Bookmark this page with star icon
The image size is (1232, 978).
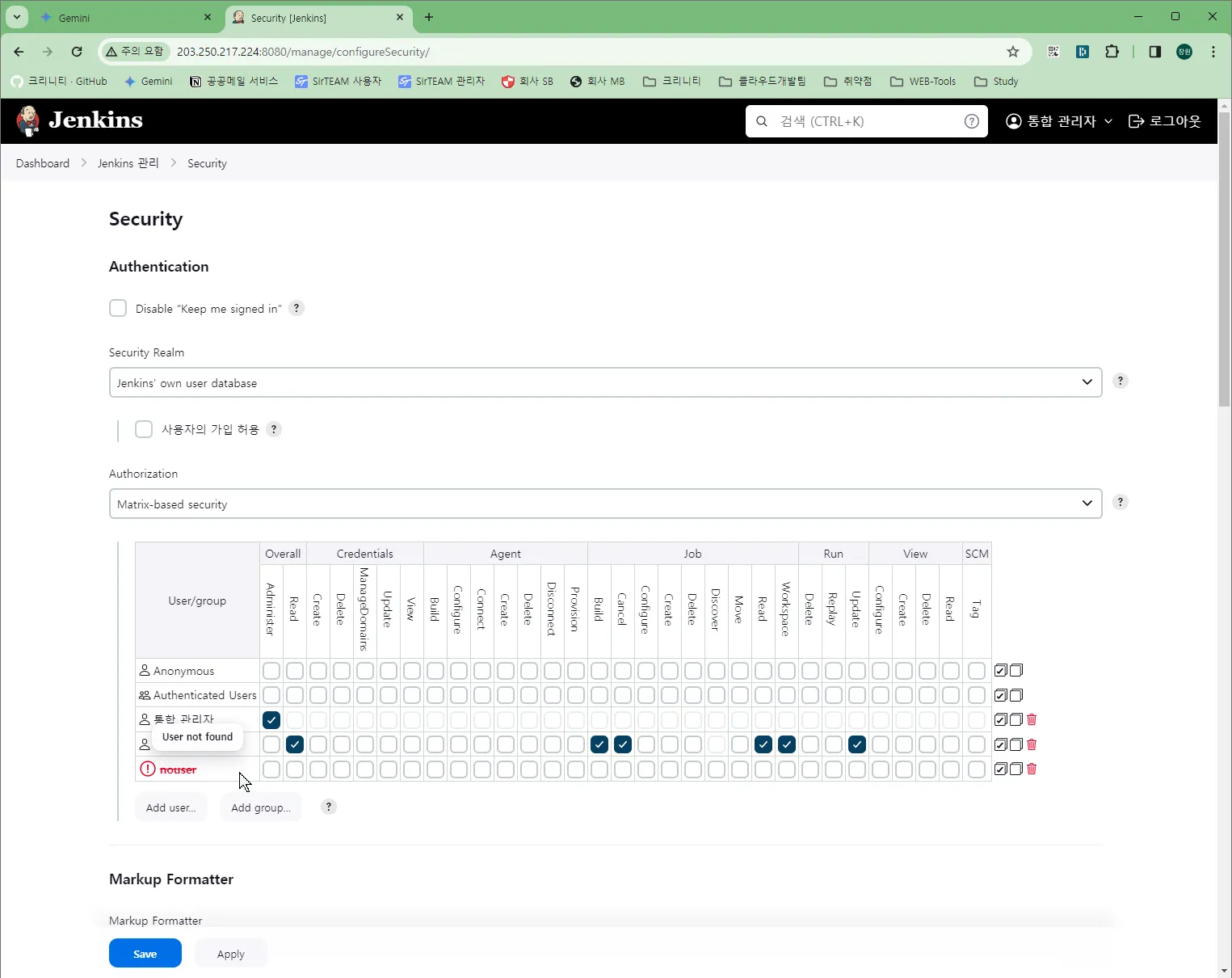coord(1013,52)
